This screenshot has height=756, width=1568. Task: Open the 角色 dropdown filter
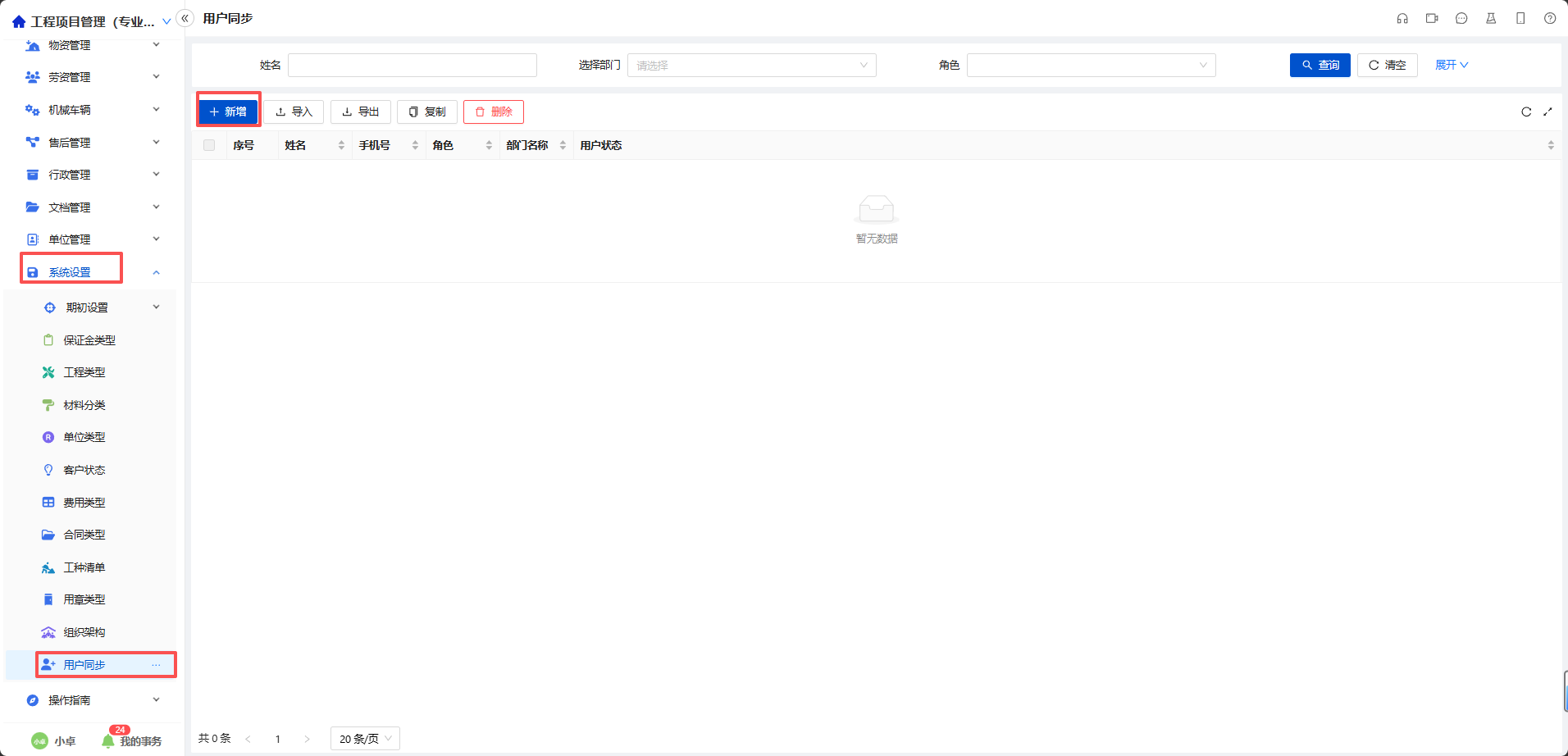click(x=1091, y=65)
